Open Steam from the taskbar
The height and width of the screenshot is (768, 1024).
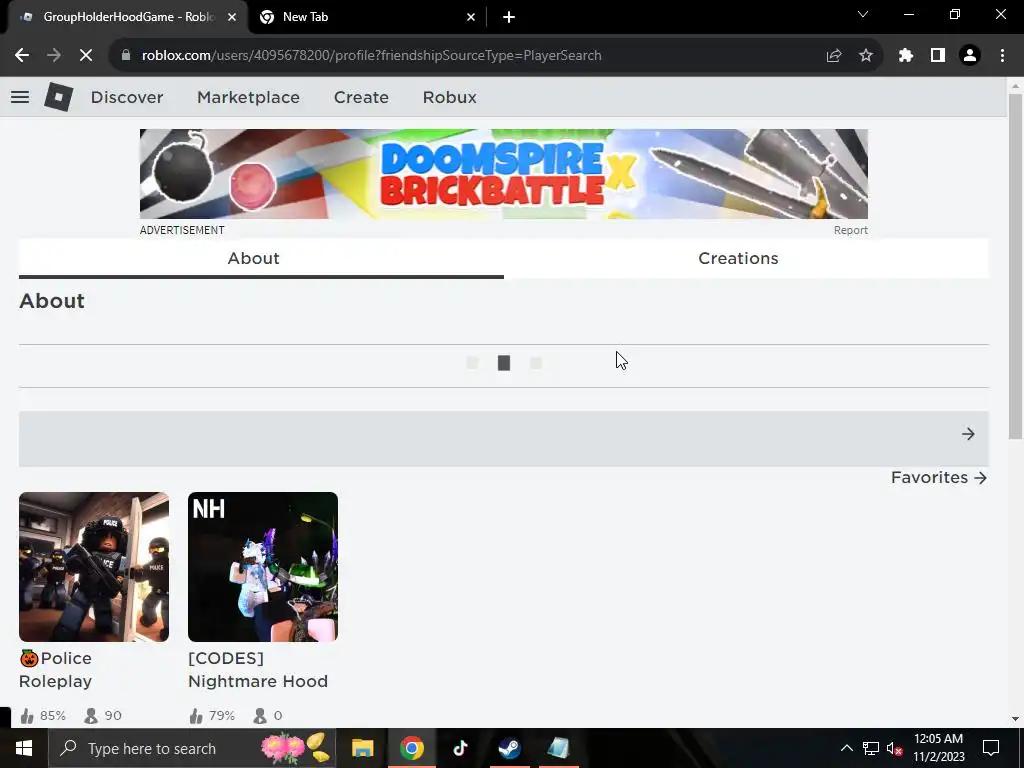pyautogui.click(x=509, y=748)
